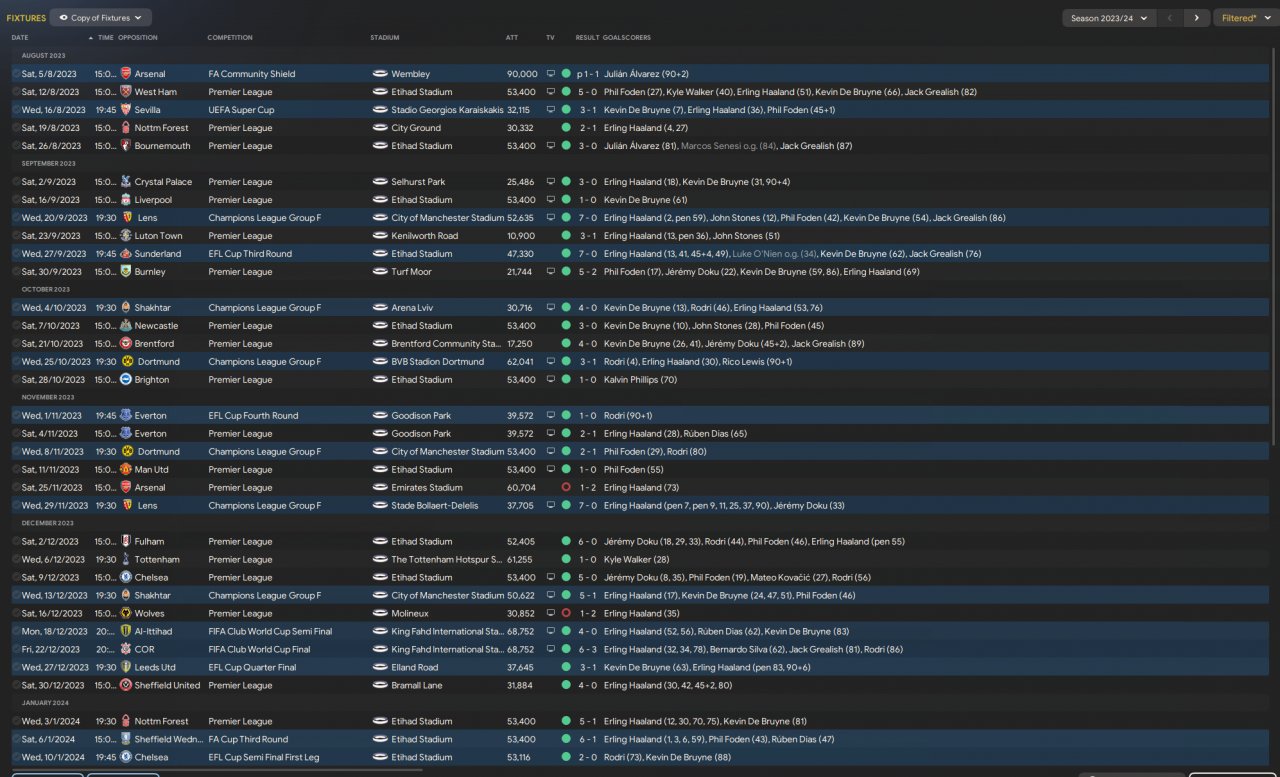The width and height of the screenshot is (1280, 777).
Task: Click the 'FA Community Shield' competition text
Action: pos(252,74)
